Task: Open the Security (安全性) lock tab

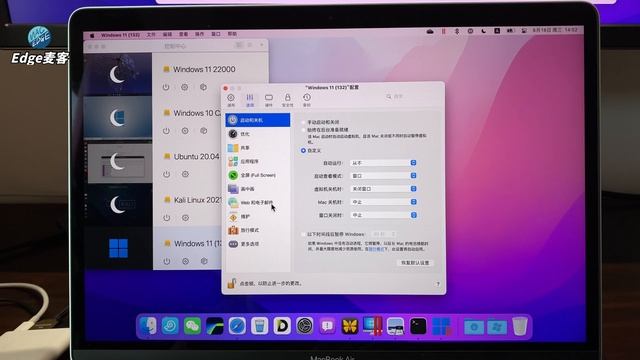Action: point(287,100)
